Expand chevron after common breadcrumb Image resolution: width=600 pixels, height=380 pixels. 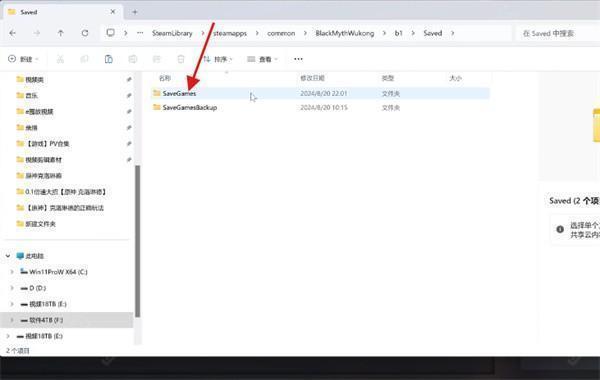305,33
